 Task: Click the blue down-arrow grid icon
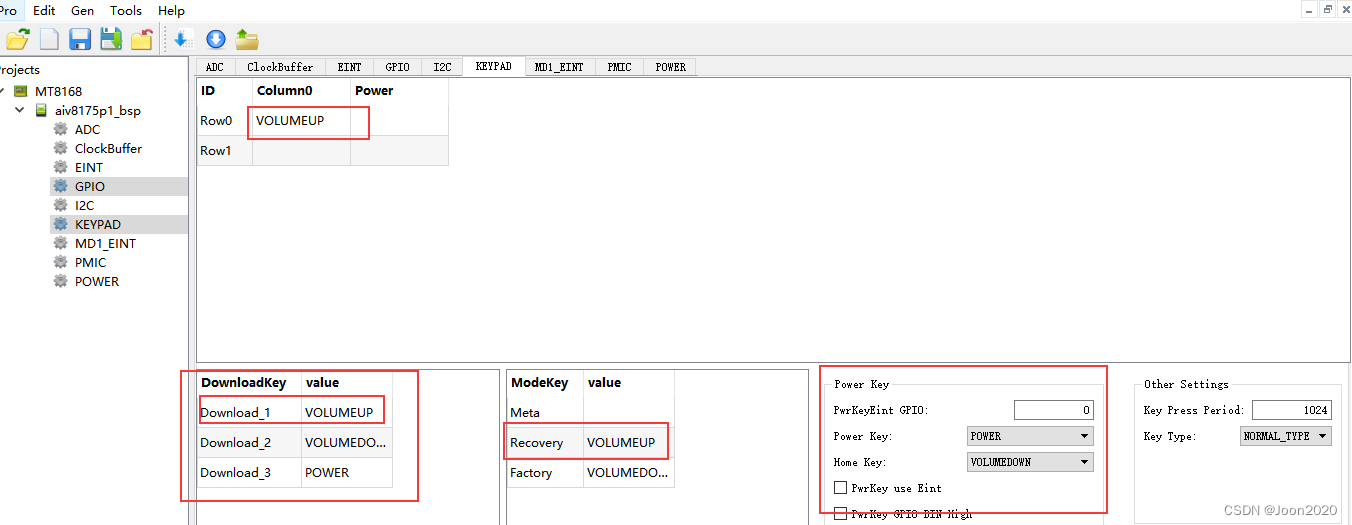click(x=182, y=40)
